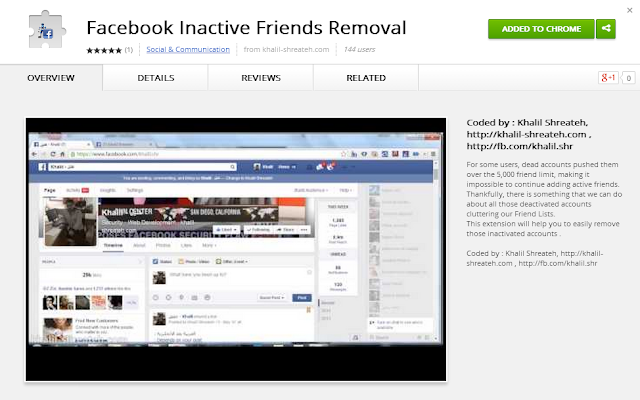Click the 'This extension will help you' paragraph
Screen dimensions: 640x400
tap(543, 229)
